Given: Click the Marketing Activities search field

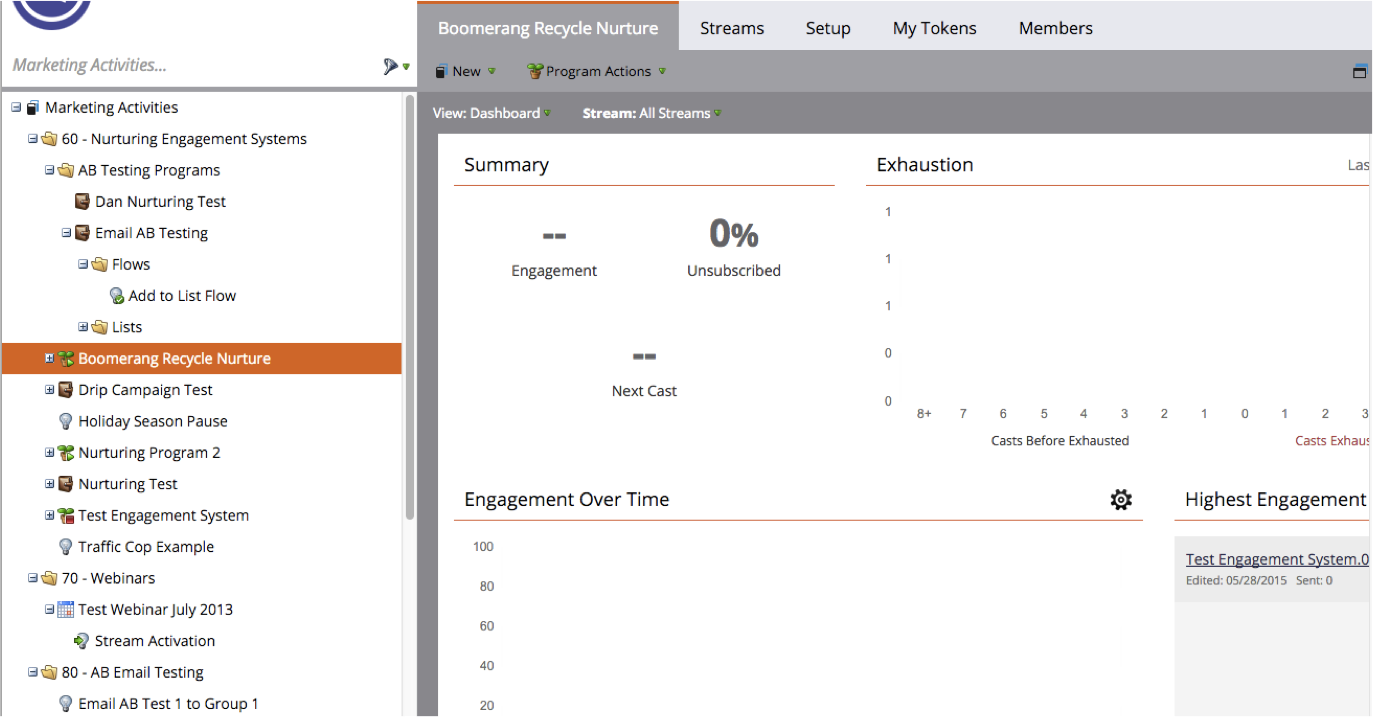Looking at the screenshot, I should pyautogui.click(x=190, y=65).
